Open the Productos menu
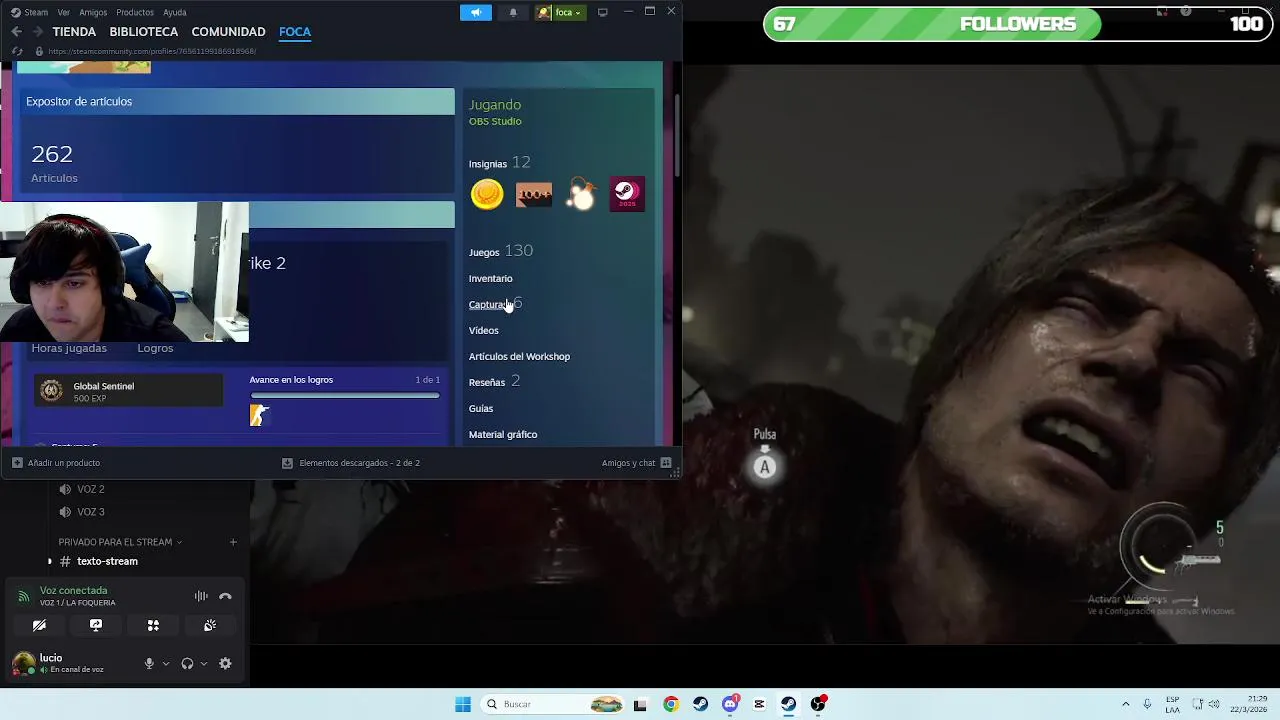The height and width of the screenshot is (720, 1280). (x=135, y=12)
